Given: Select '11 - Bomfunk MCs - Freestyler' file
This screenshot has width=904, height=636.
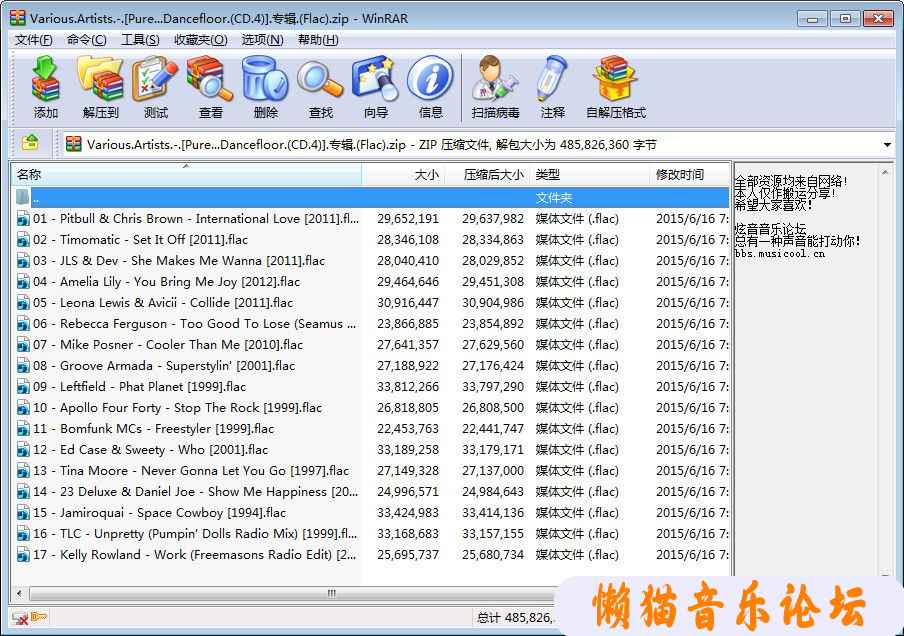Looking at the screenshot, I should coord(153,429).
